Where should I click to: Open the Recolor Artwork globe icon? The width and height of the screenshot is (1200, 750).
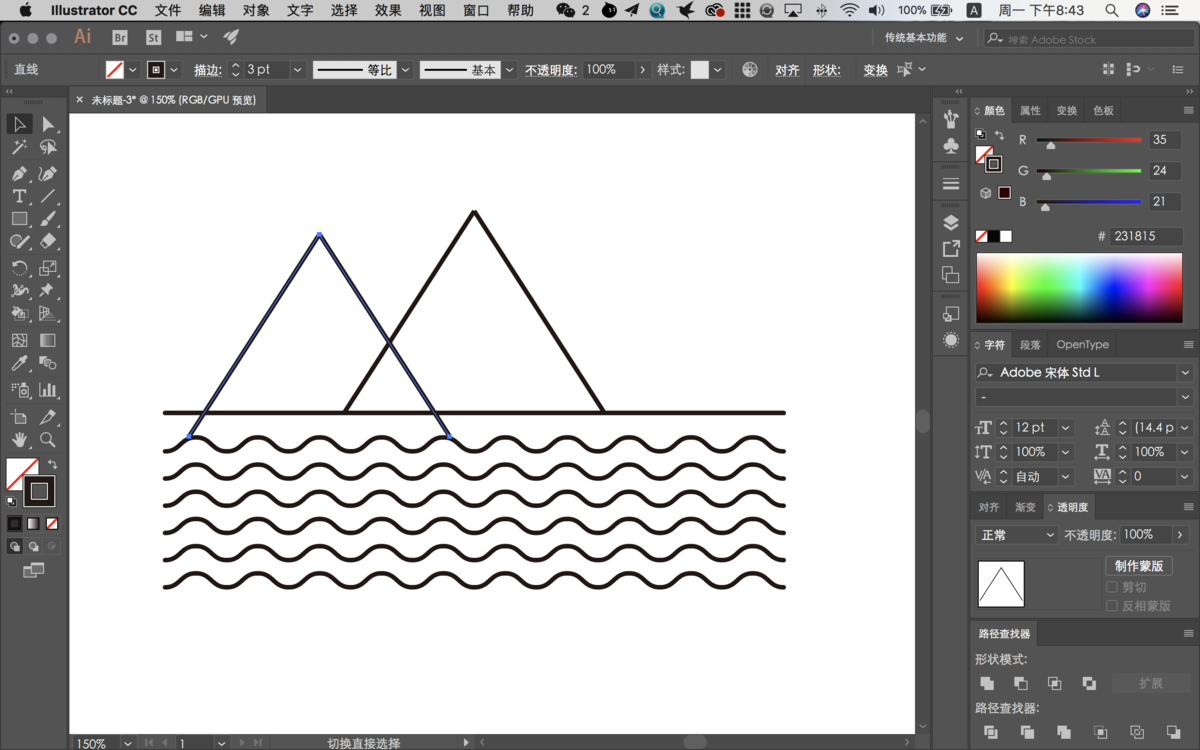(750, 70)
